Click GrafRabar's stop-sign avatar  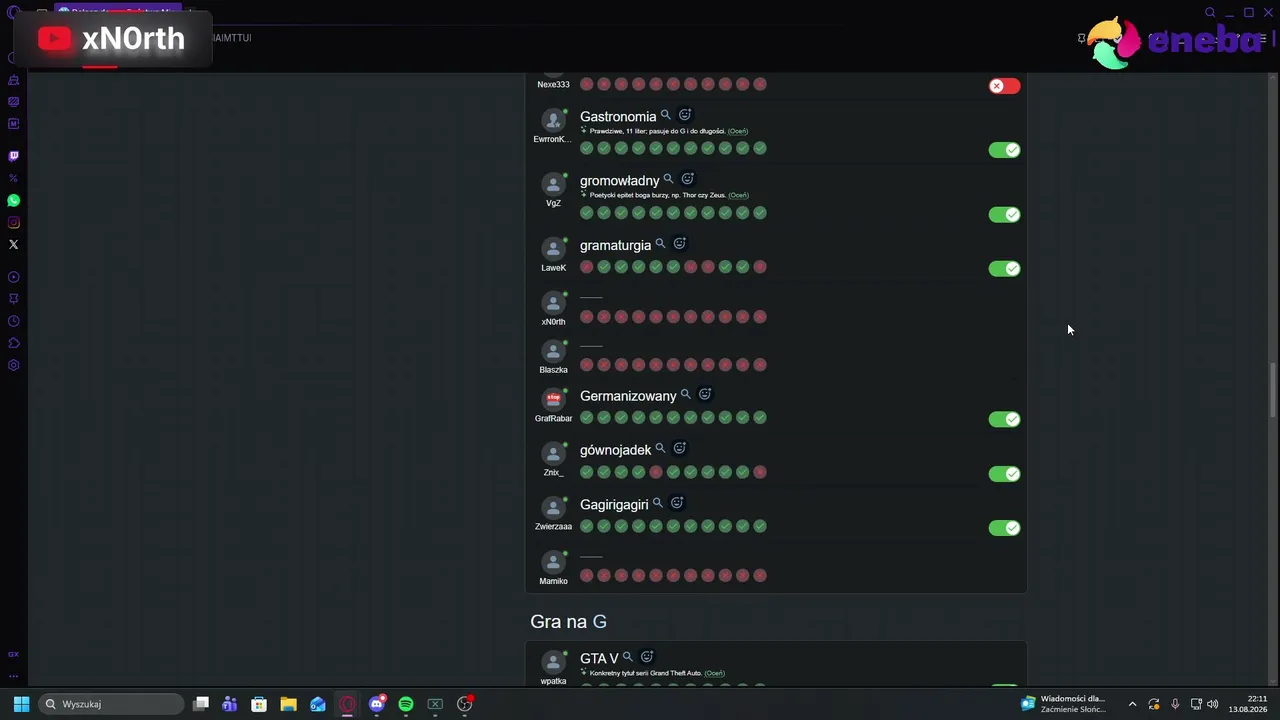[553, 399]
